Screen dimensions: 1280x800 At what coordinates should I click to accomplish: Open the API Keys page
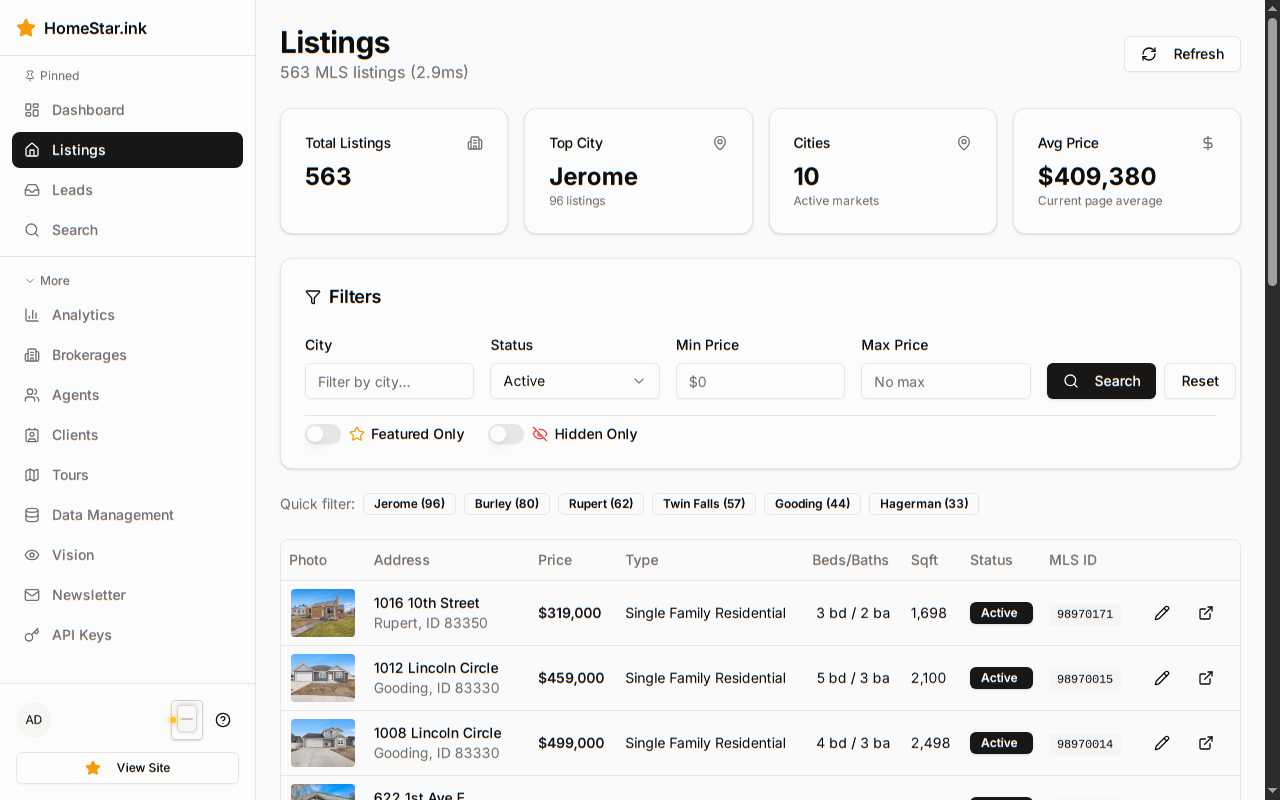pyautogui.click(x=81, y=635)
